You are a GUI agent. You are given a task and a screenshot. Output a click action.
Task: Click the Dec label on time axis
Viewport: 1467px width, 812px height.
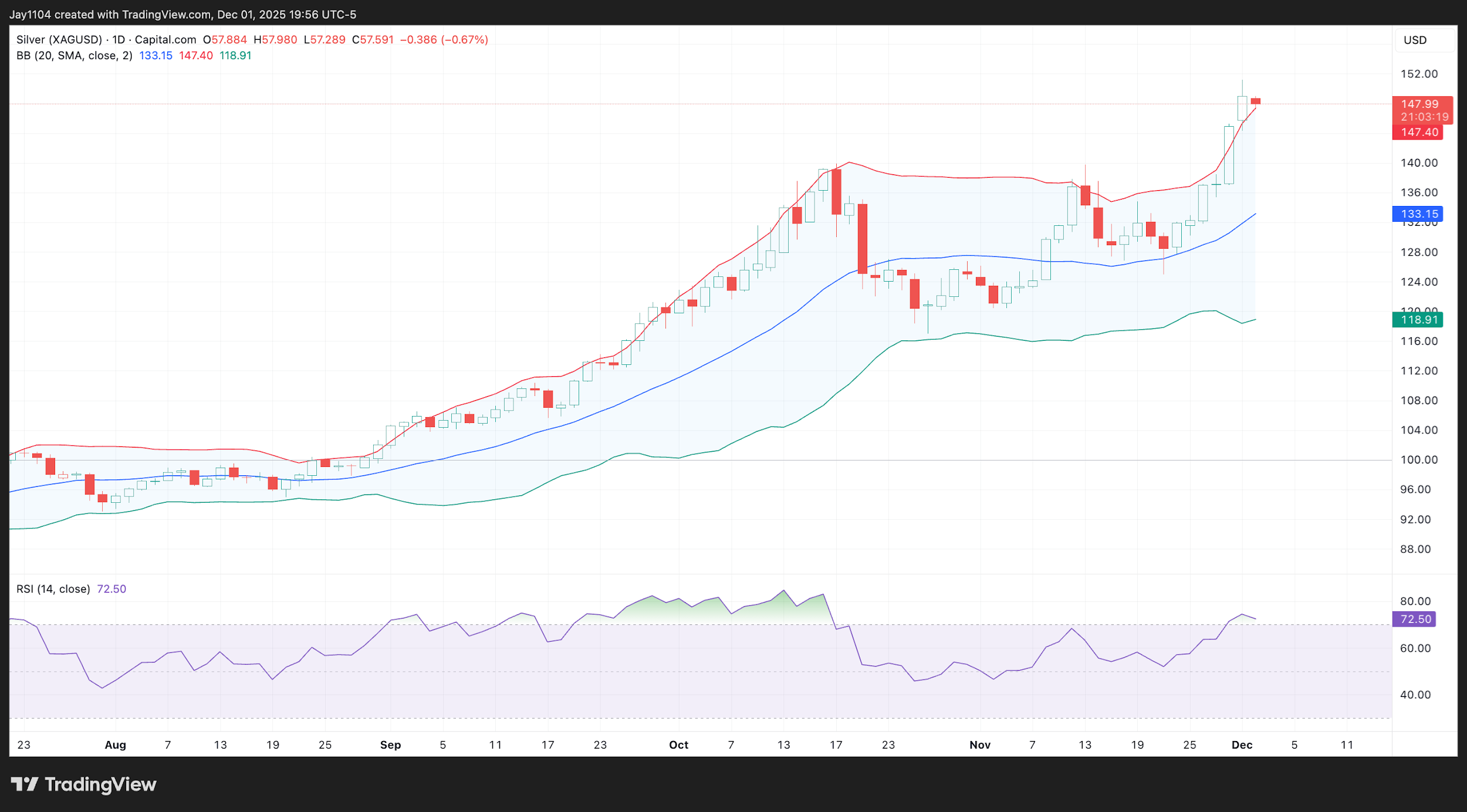tap(1242, 745)
